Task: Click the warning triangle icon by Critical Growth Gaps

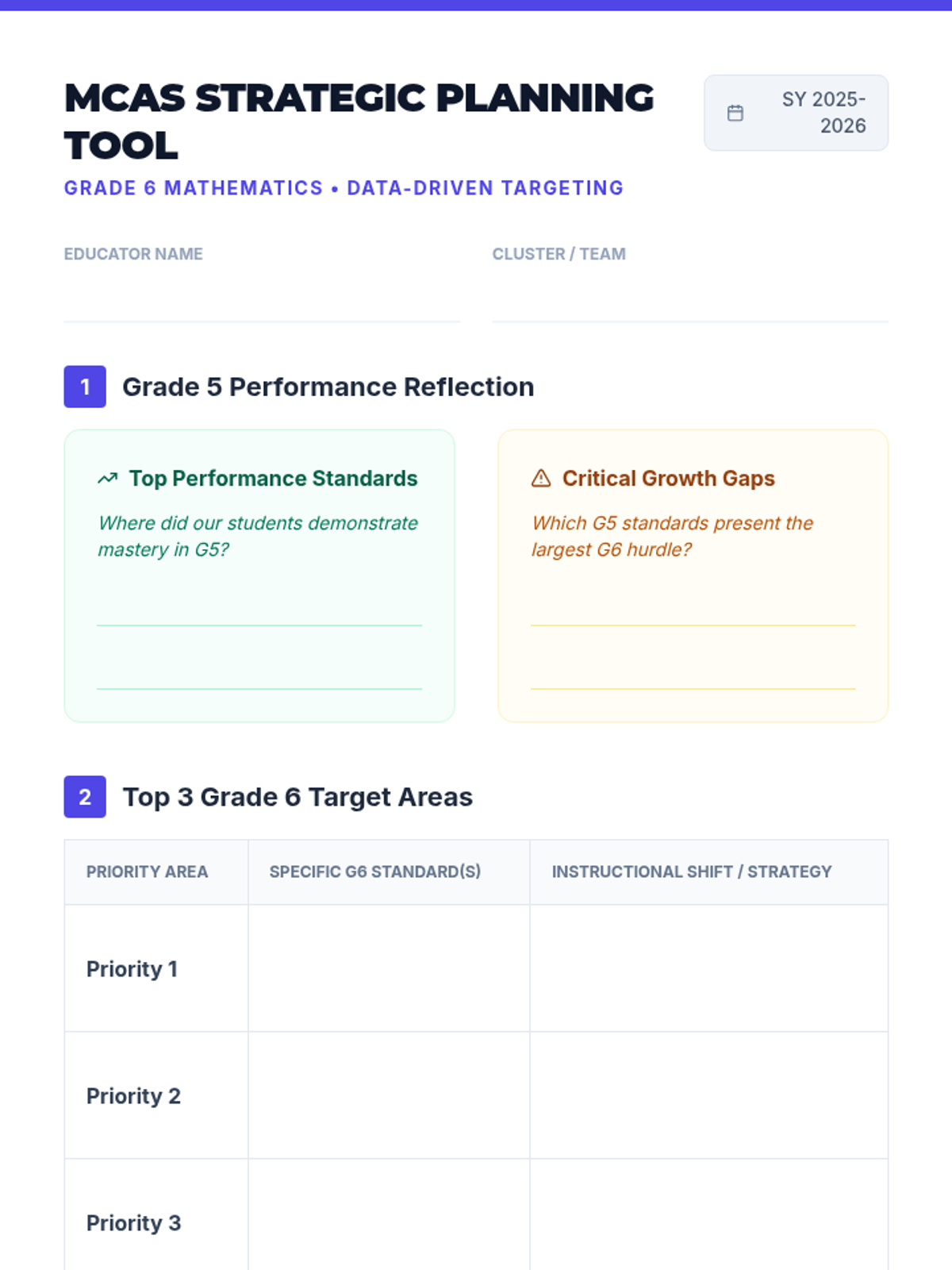Action: click(540, 479)
